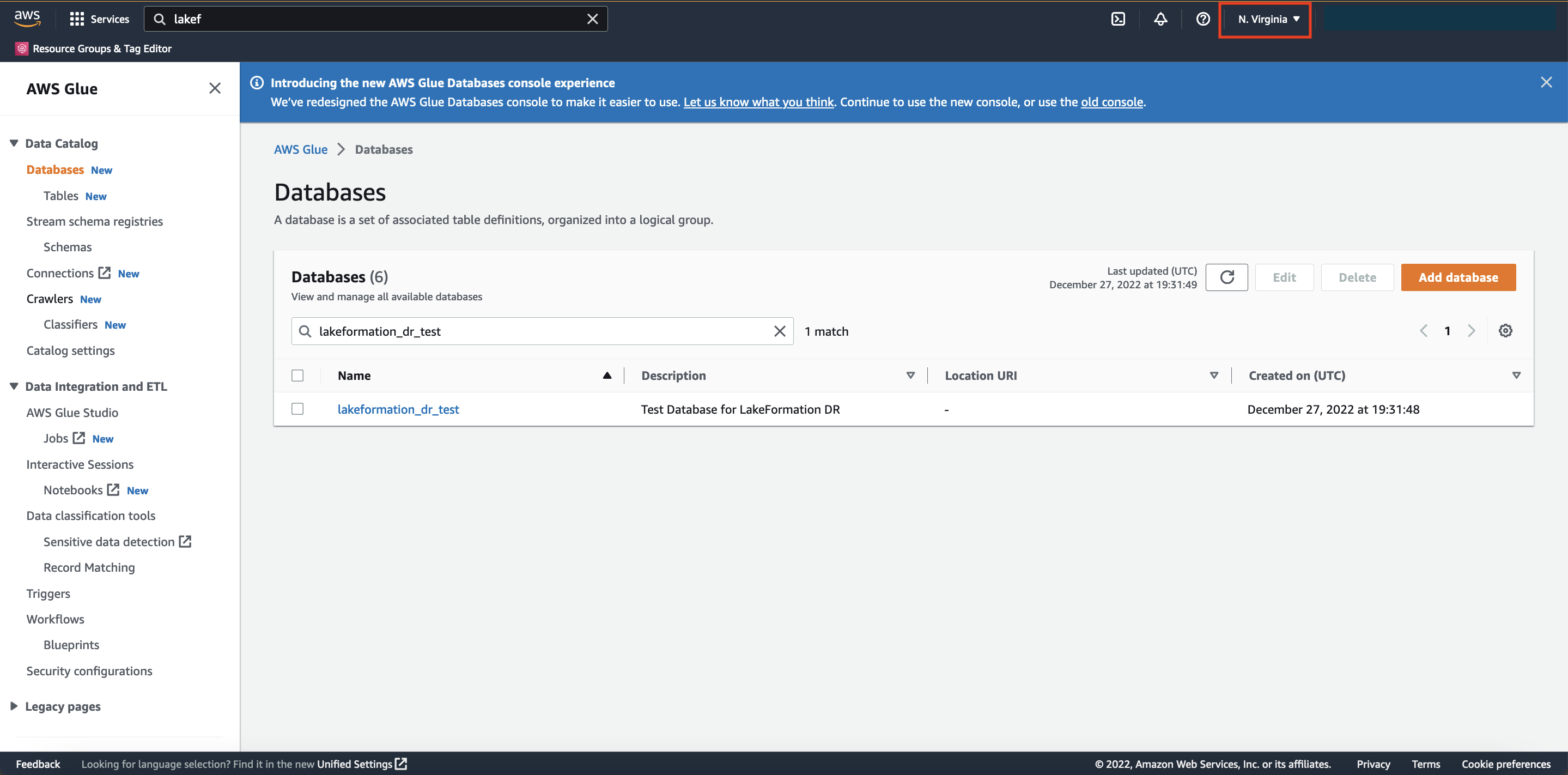The image size is (1568, 775).
Task: Open the N. Virginia region dropdown
Action: 1269,19
